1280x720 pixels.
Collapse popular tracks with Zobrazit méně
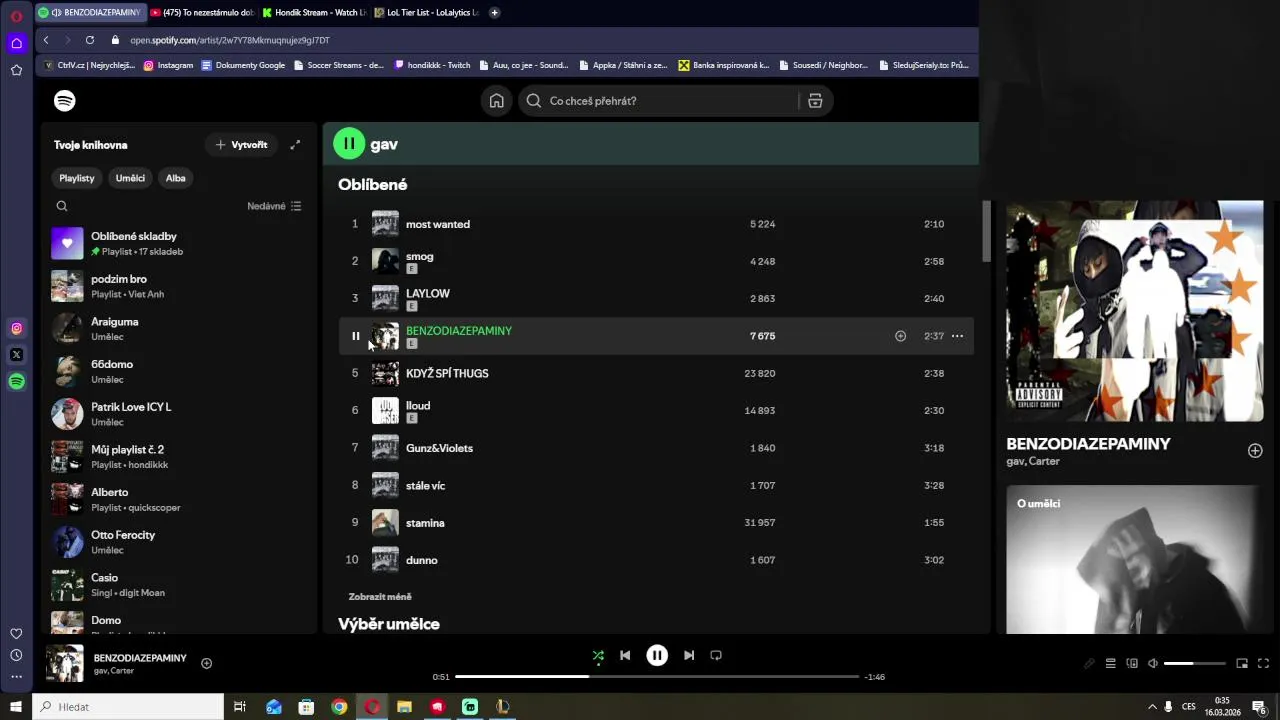pos(380,597)
